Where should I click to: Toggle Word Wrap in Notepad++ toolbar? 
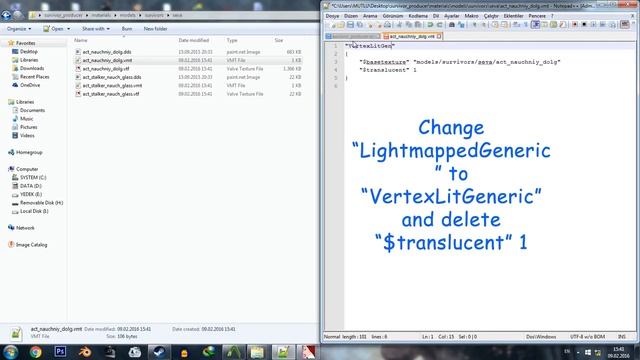click(516, 25)
